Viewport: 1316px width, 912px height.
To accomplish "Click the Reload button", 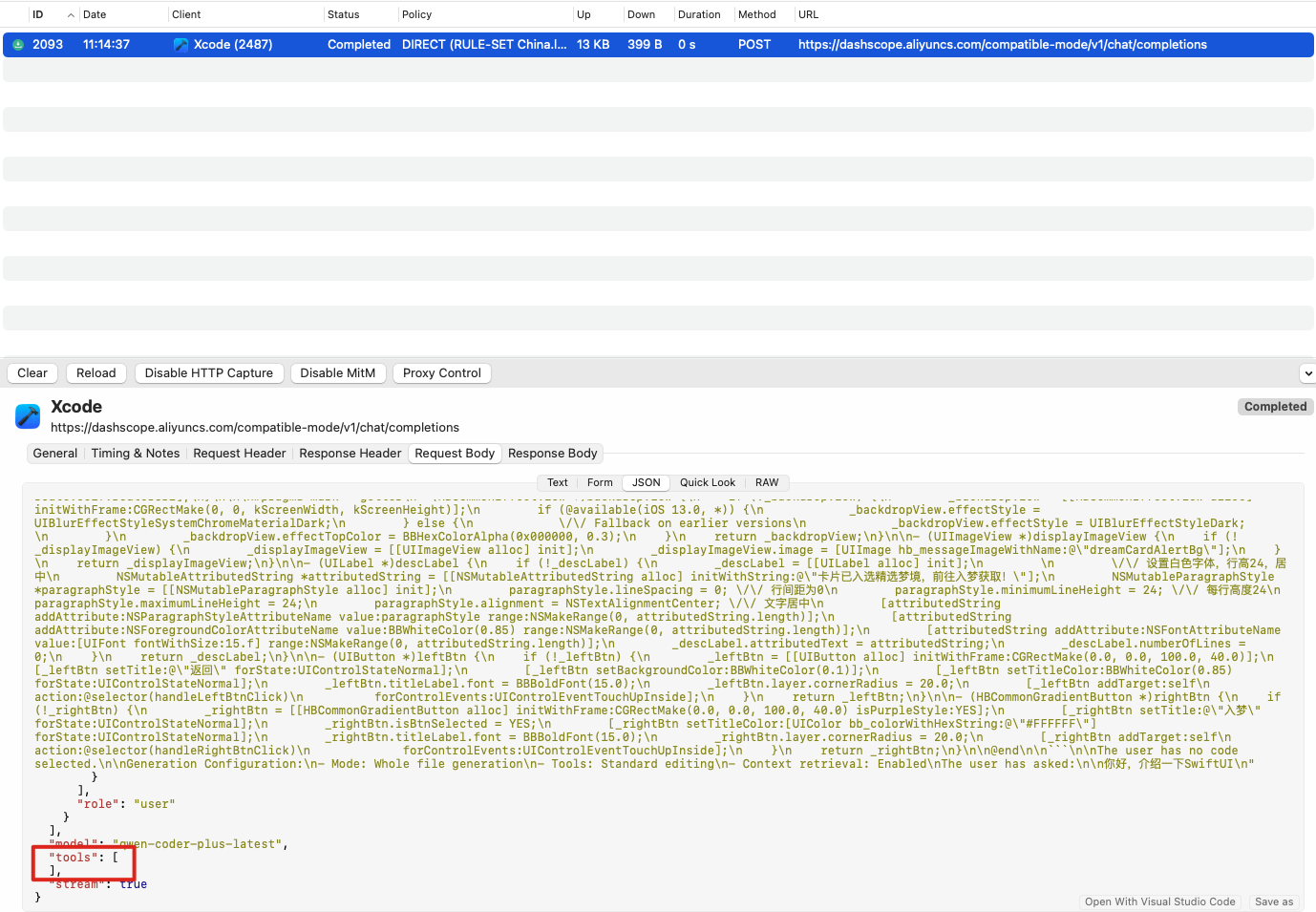I will [x=96, y=373].
